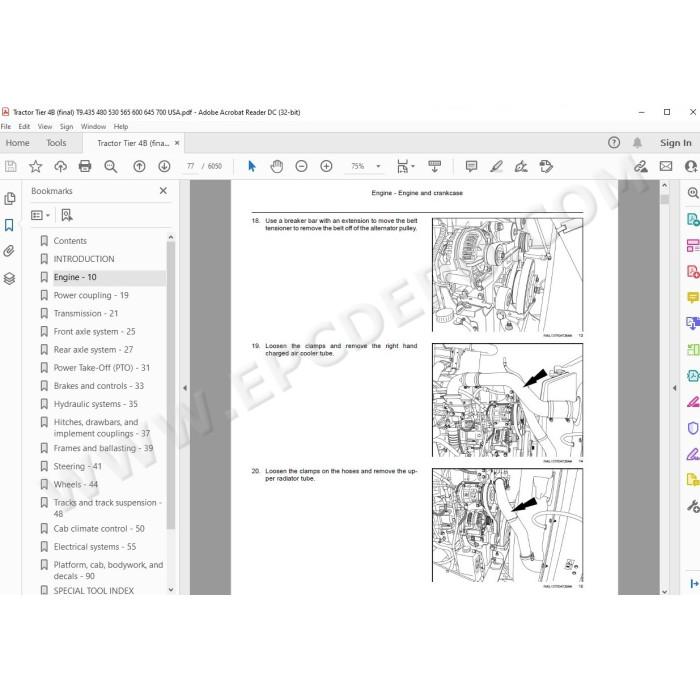The width and height of the screenshot is (700, 700).
Task: Go to next page arrow
Action: pos(164,167)
